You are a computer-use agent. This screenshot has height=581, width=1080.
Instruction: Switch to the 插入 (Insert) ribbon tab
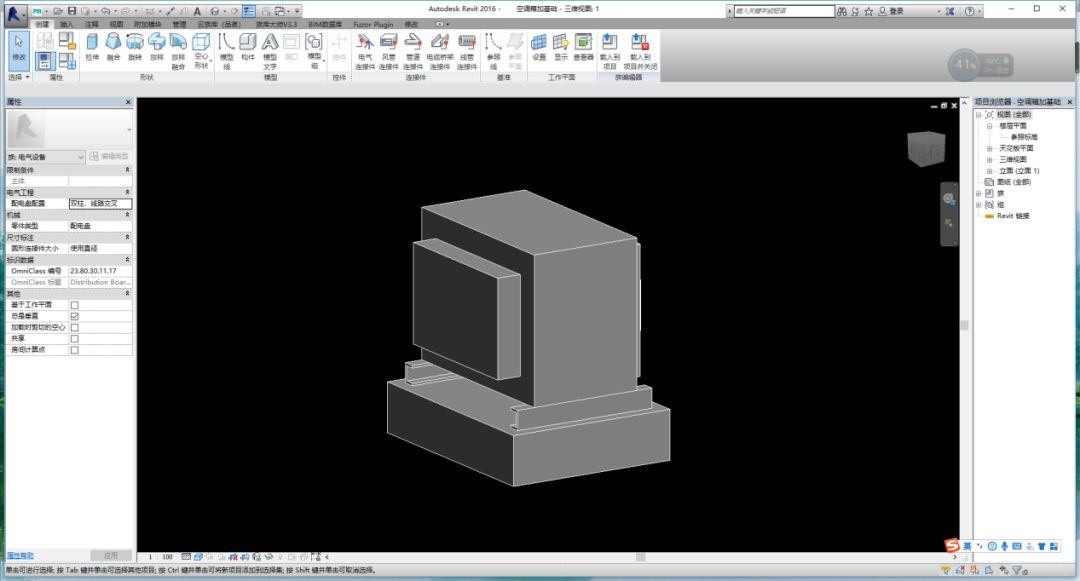[66, 24]
